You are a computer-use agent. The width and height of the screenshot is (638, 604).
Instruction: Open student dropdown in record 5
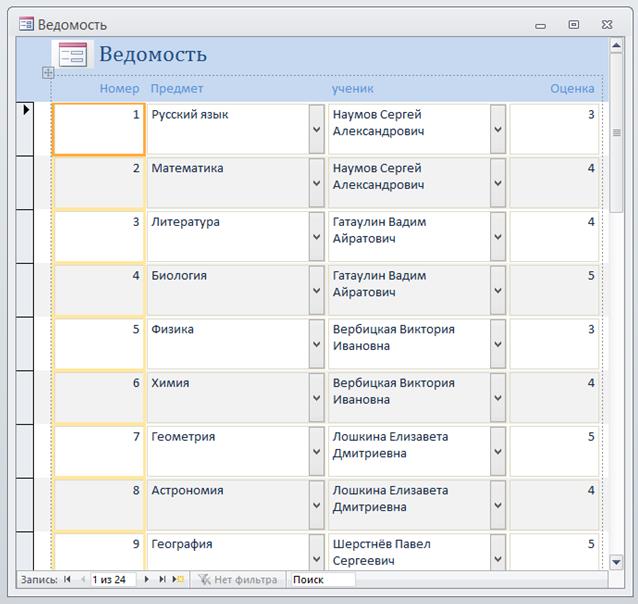pos(498,344)
